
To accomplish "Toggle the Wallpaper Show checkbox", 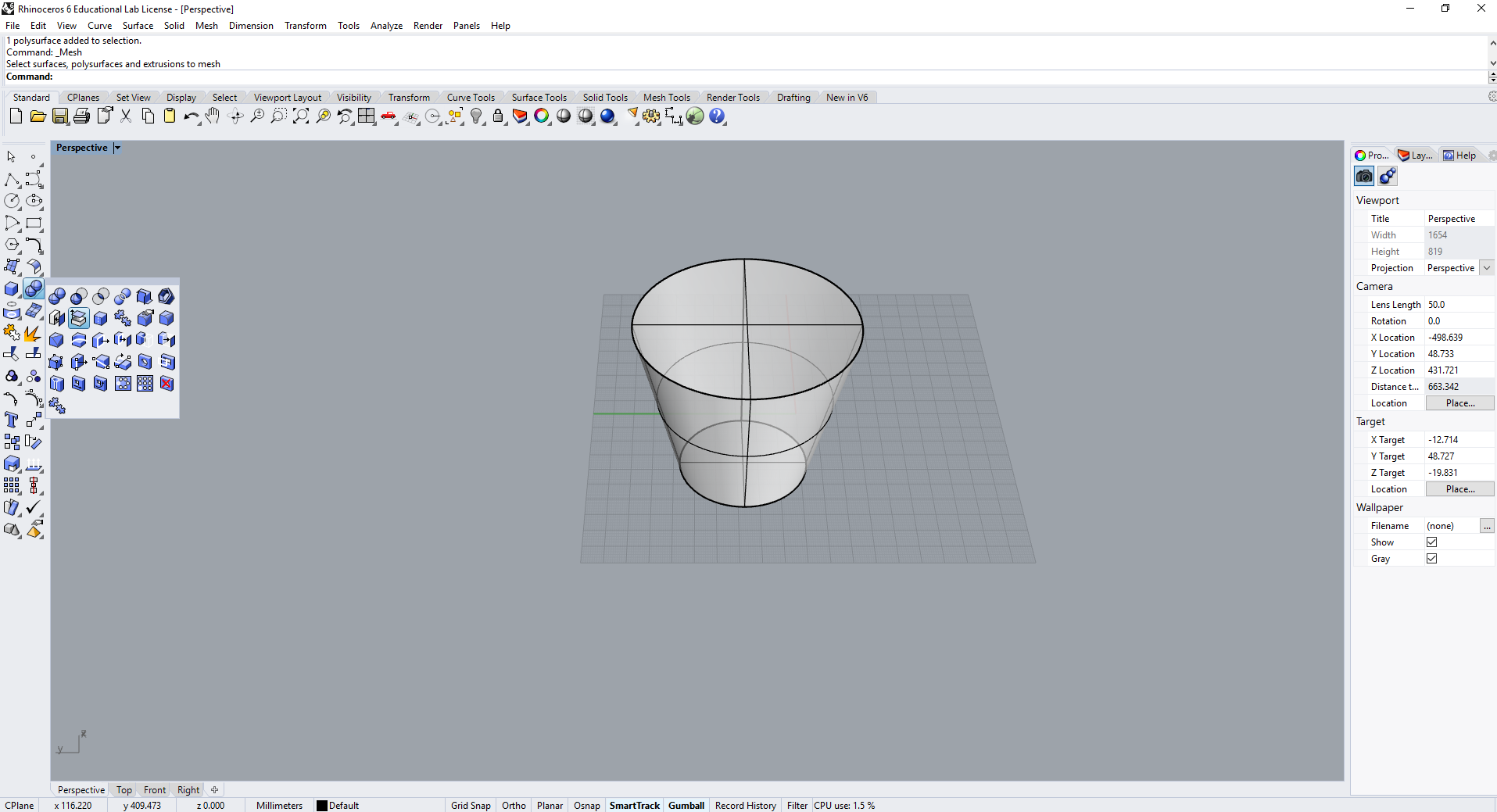I will point(1431,542).
